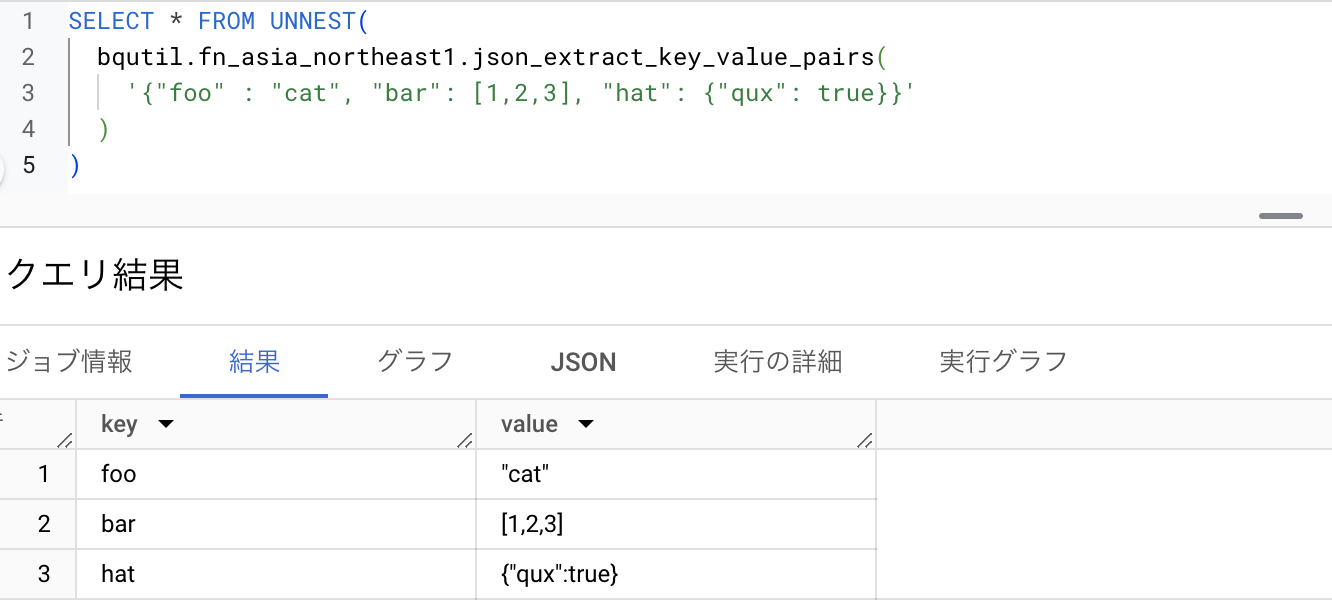
Task: Click the editor panel drag handle bar
Action: (x=1280, y=216)
